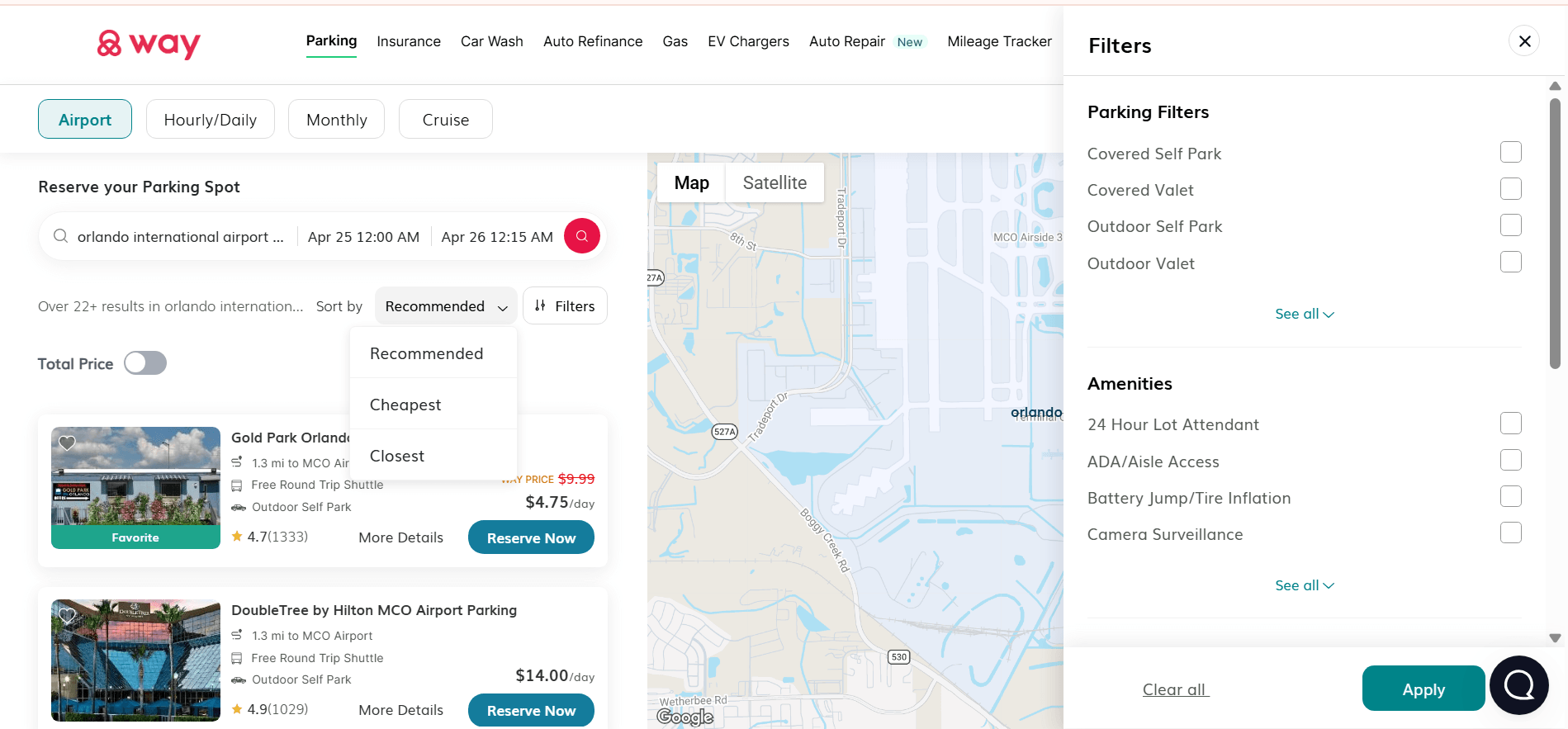The height and width of the screenshot is (729, 1568).
Task: Click the 530 route marker on map
Action: pos(899,657)
